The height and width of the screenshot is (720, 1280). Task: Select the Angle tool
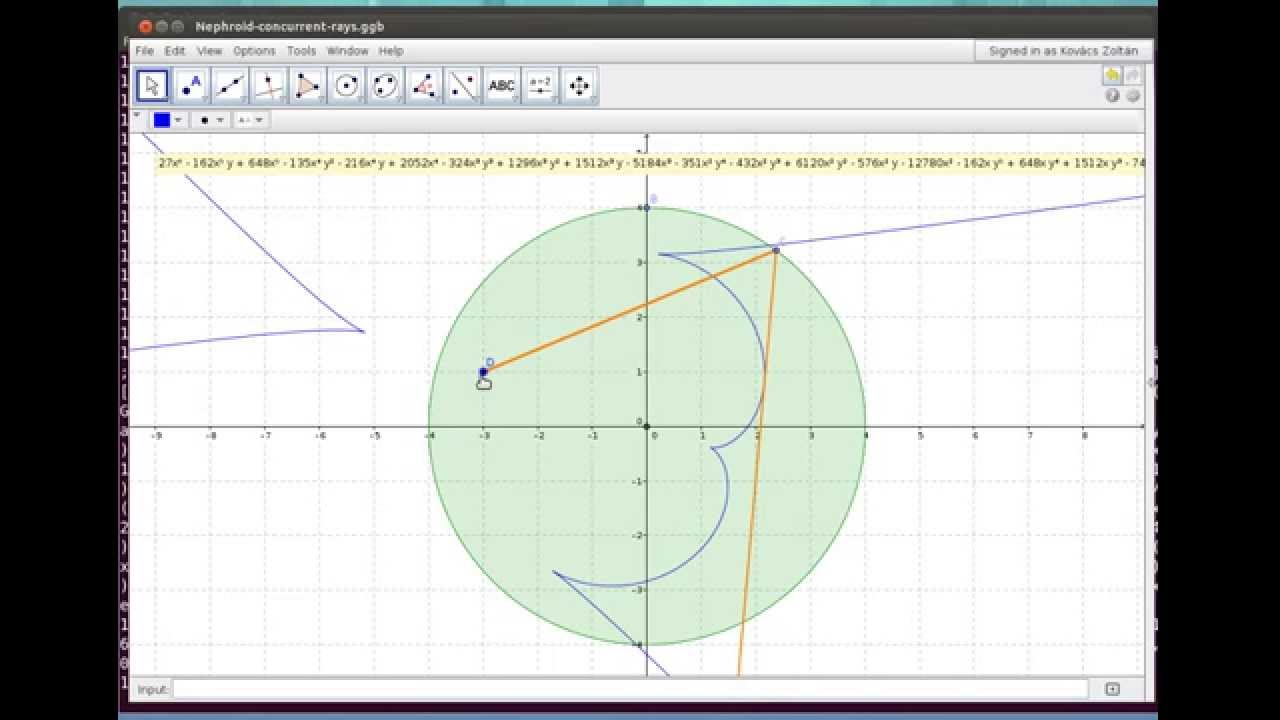click(424, 86)
